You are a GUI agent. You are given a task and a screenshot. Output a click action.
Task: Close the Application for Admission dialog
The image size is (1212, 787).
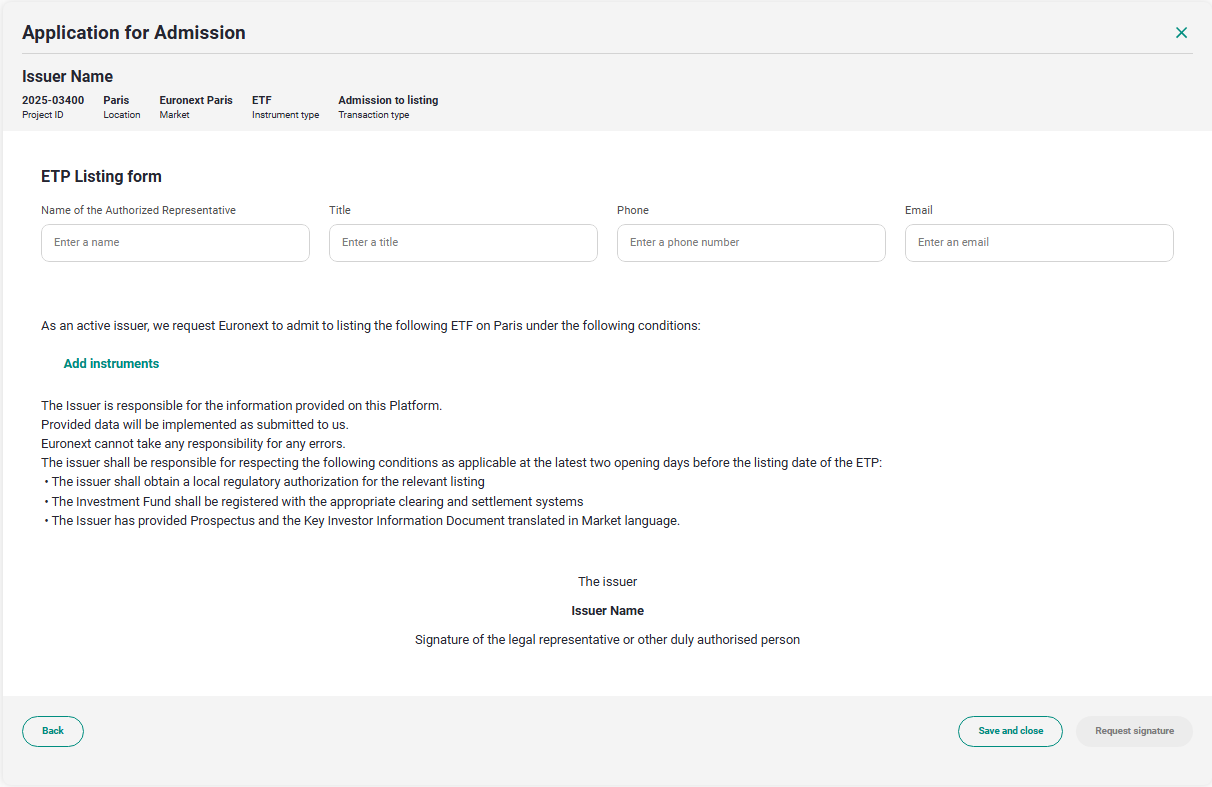[1181, 33]
